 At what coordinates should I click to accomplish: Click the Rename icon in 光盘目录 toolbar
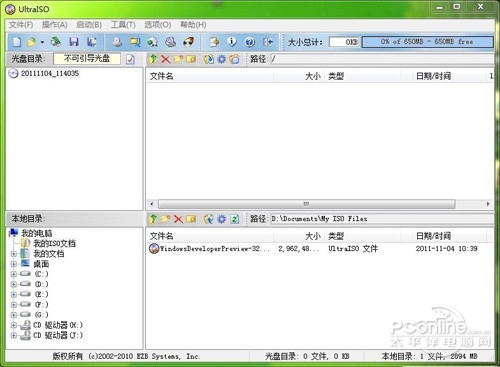[191, 59]
